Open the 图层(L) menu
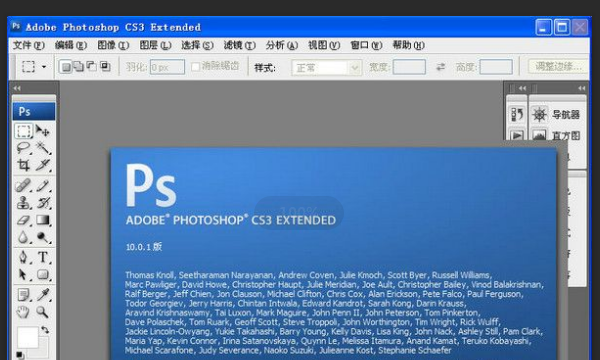 pyautogui.click(x=155, y=45)
